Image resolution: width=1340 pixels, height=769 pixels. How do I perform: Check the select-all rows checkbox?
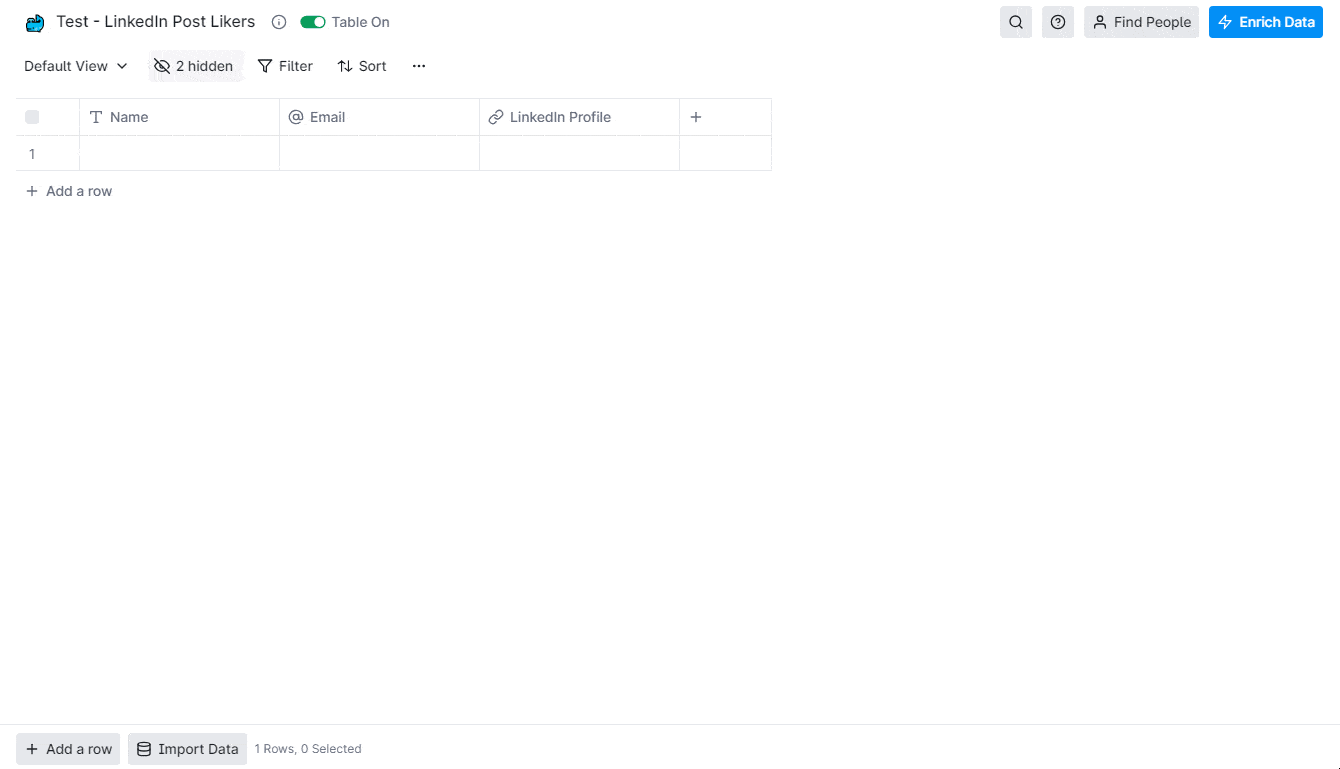point(32,117)
